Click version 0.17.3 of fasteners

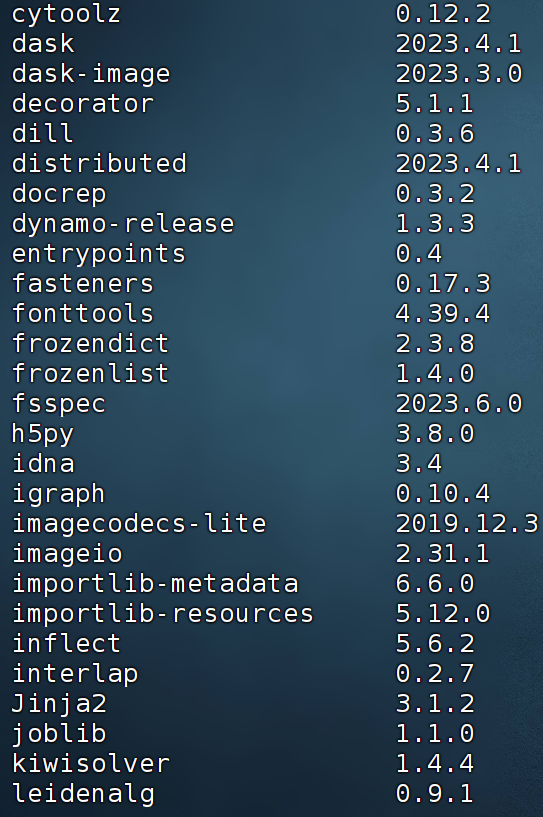click(443, 283)
